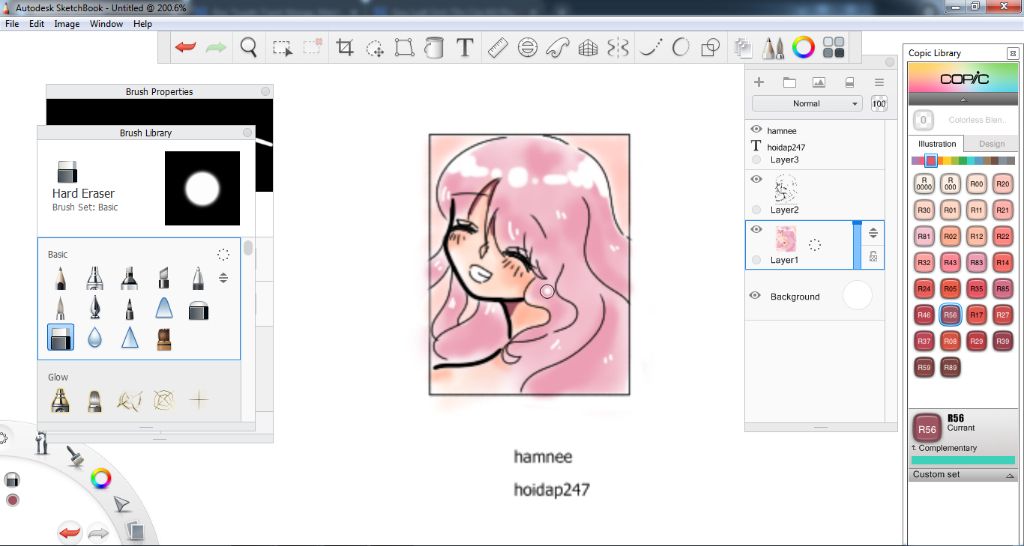Toggle visibility of Background layer

click(755, 295)
